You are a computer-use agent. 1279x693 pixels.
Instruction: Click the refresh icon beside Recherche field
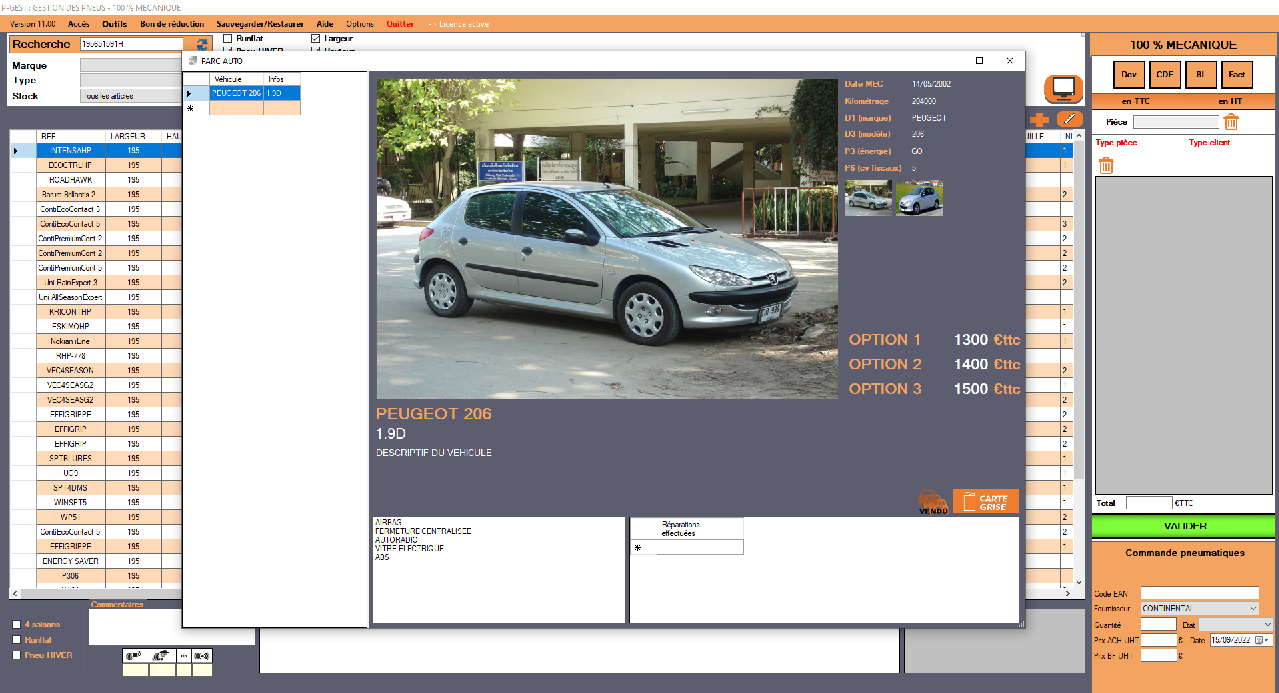click(203, 44)
